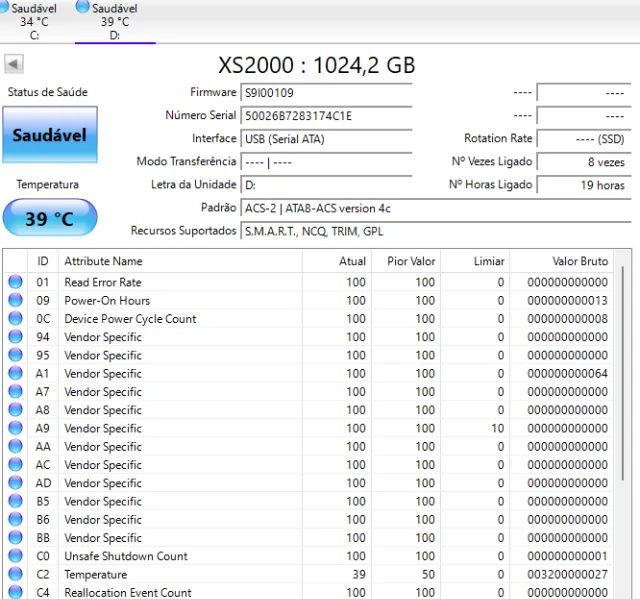Click the Vendor Specific name in row AD
The width and height of the screenshot is (640, 599).
tap(103, 484)
